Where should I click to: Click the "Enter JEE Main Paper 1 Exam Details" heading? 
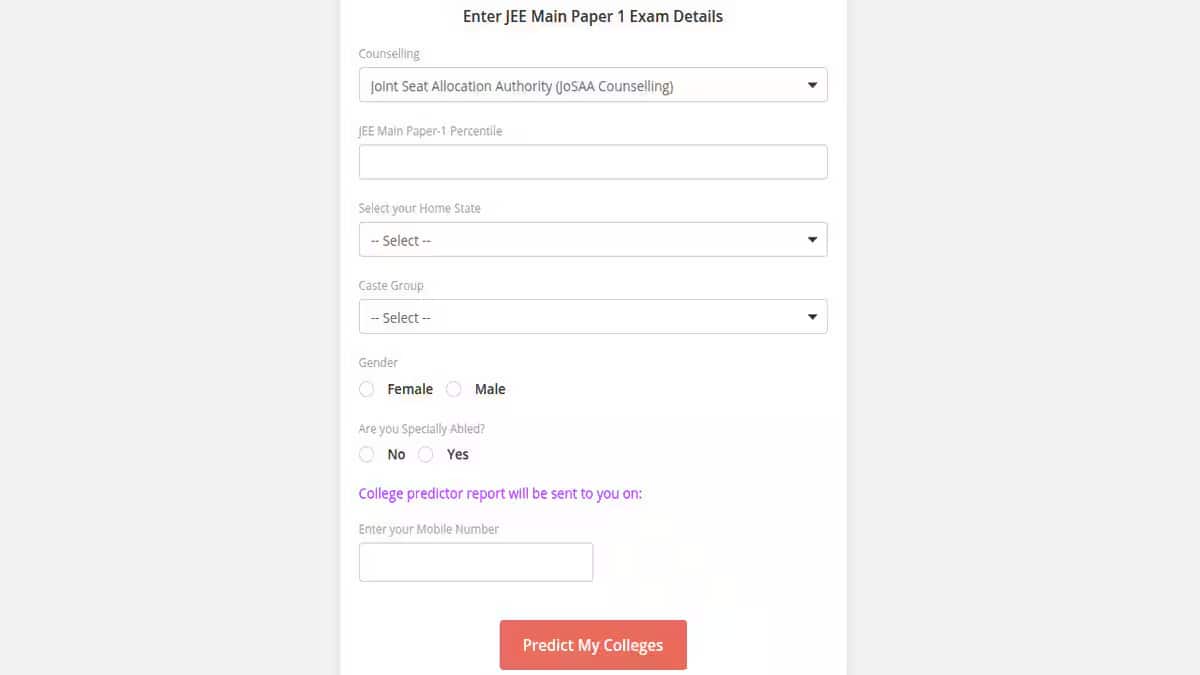(593, 16)
